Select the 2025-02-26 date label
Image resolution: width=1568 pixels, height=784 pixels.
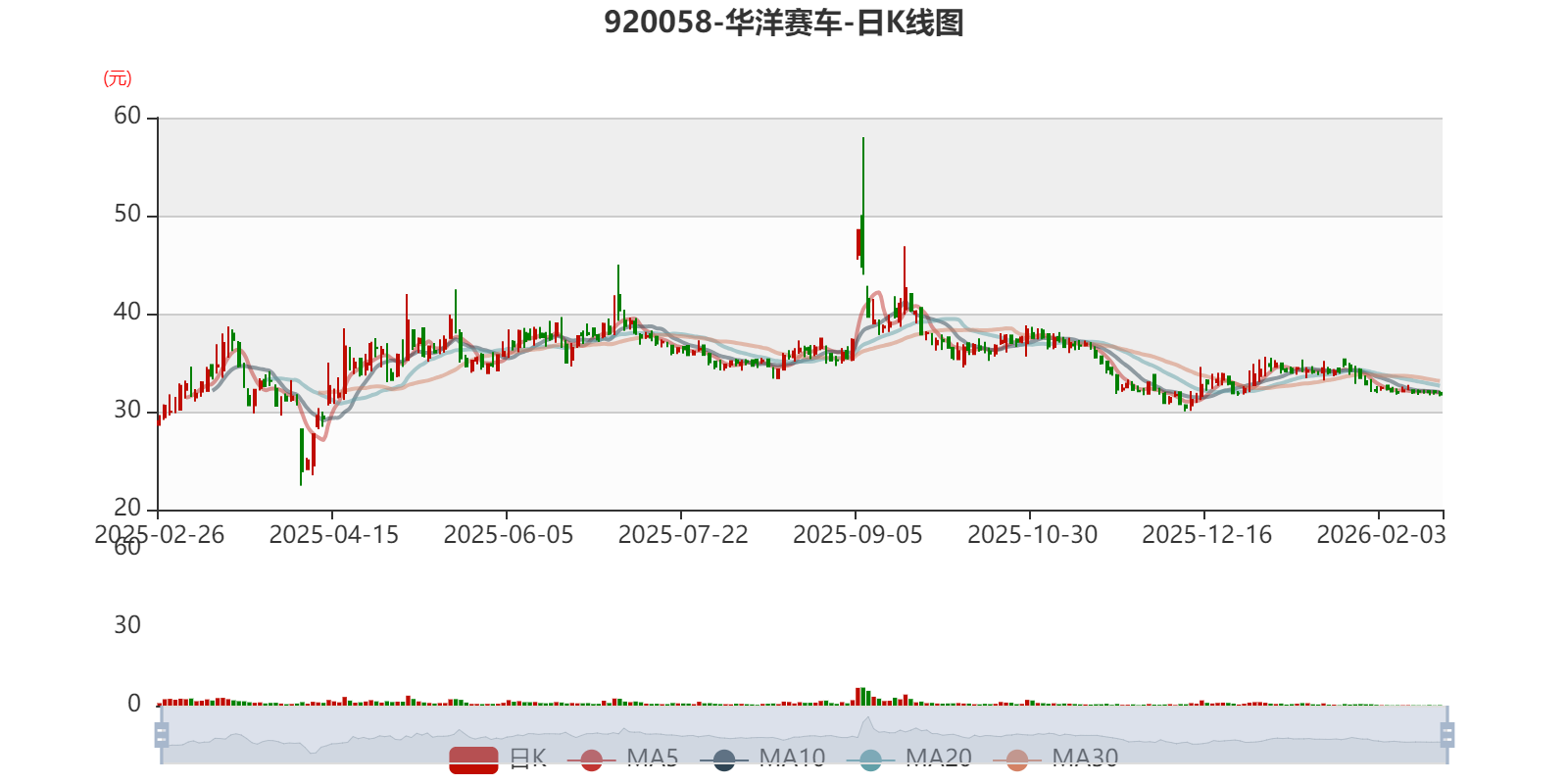coord(159,534)
